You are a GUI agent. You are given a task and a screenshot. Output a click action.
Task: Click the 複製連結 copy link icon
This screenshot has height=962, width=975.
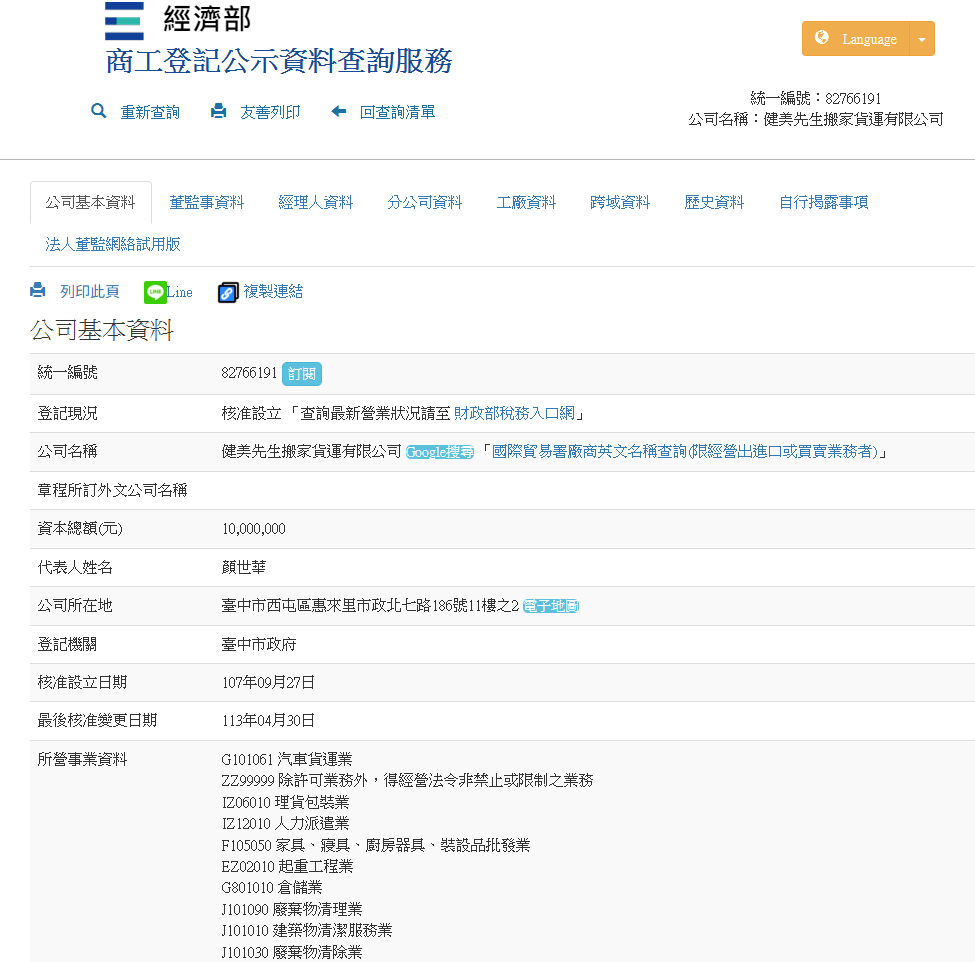pos(228,292)
